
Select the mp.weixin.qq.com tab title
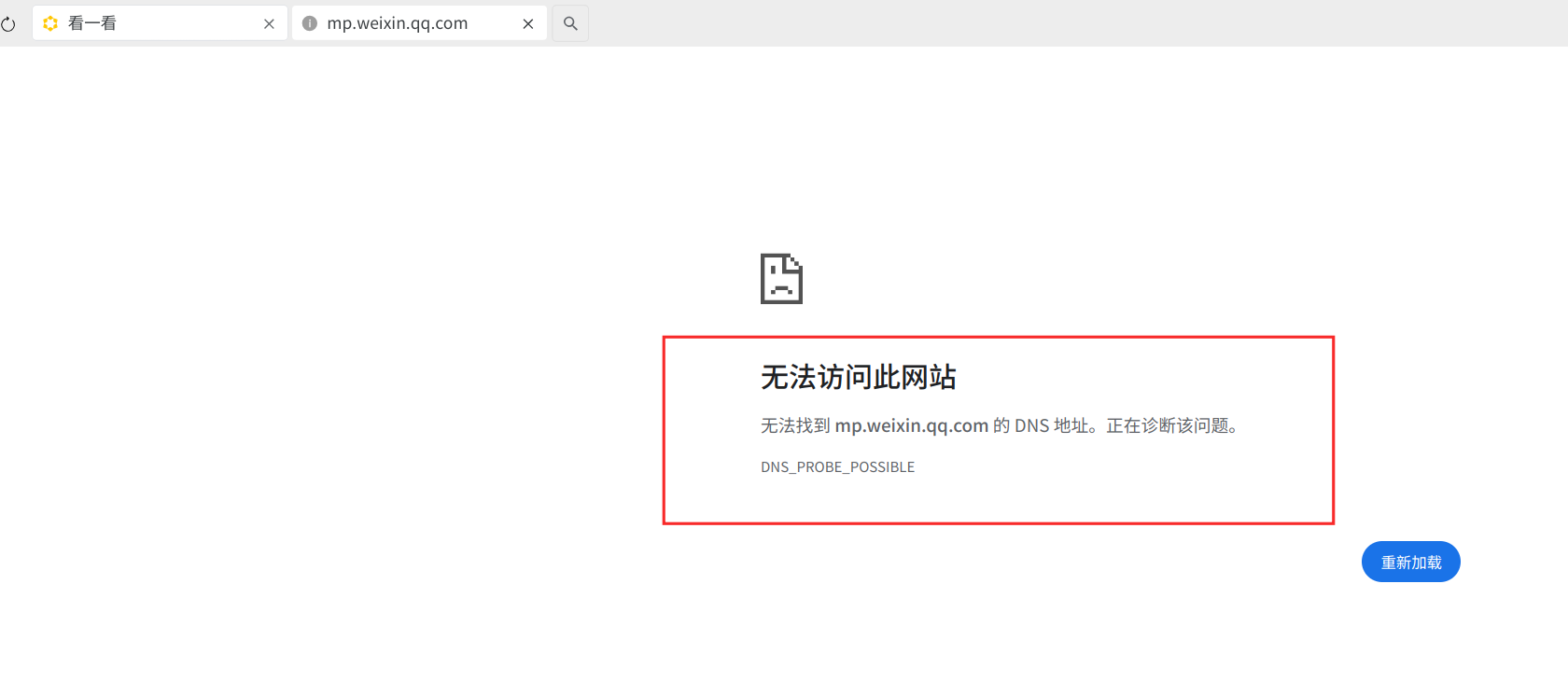coord(398,23)
